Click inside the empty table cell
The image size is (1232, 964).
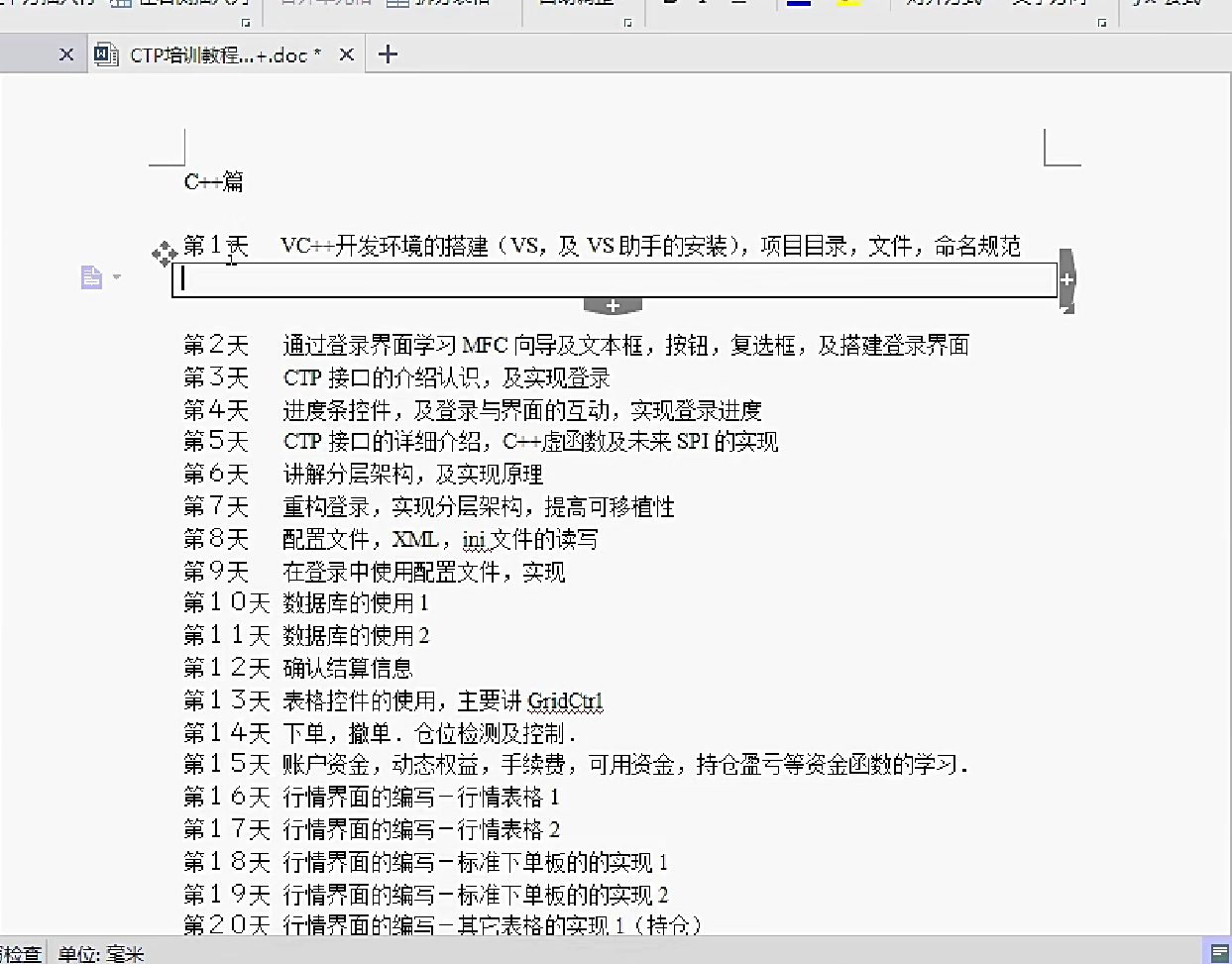click(615, 280)
